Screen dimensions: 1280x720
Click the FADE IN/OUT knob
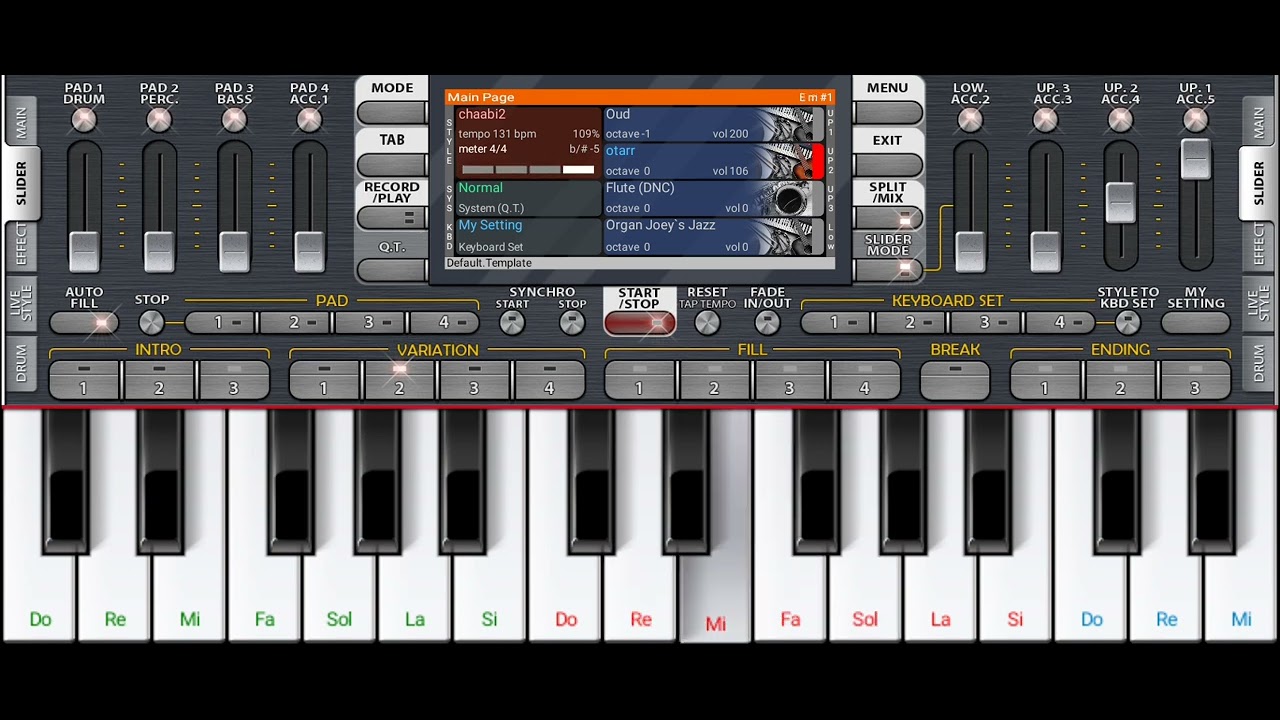pos(767,322)
